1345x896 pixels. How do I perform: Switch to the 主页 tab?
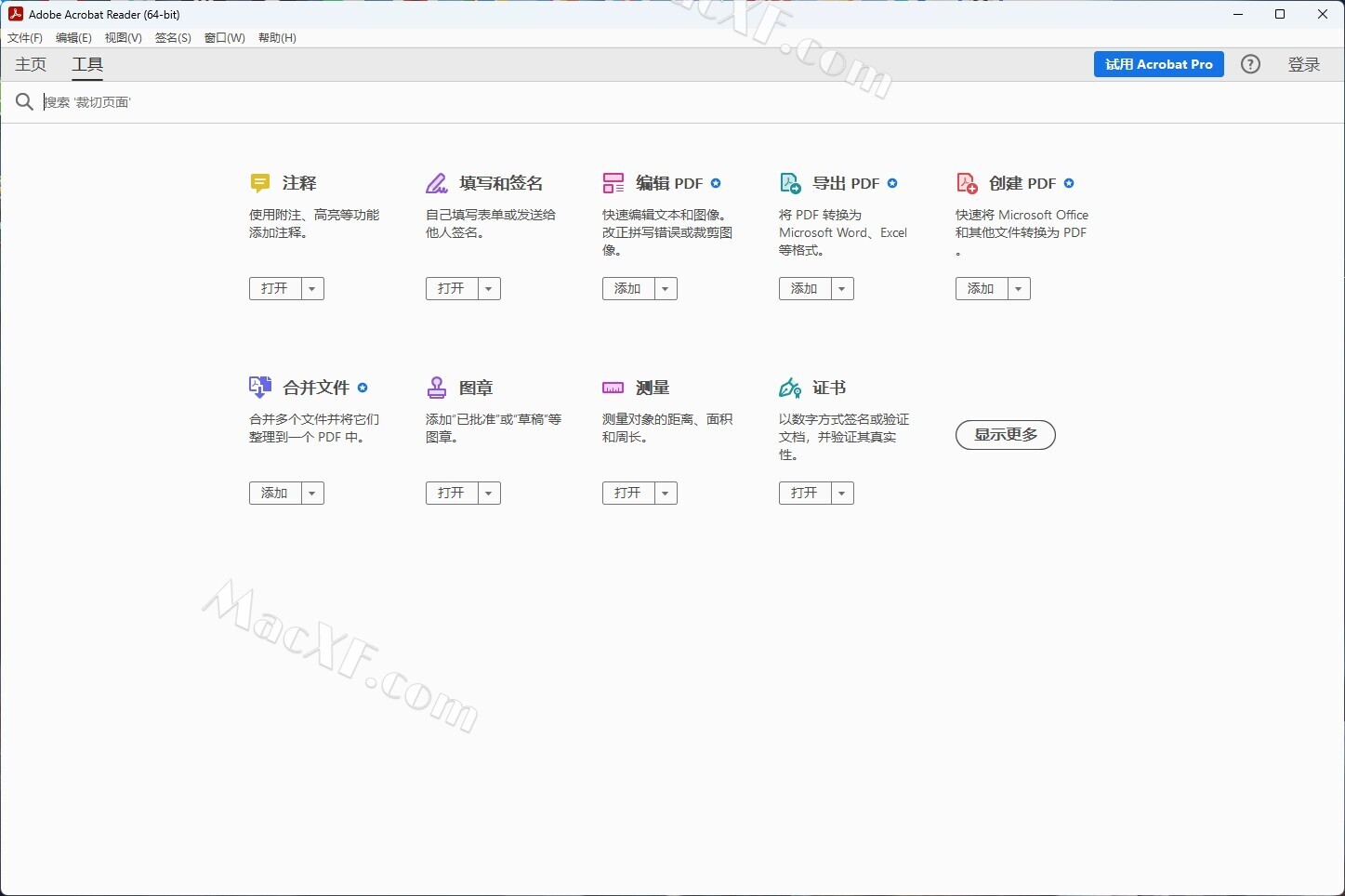31,64
